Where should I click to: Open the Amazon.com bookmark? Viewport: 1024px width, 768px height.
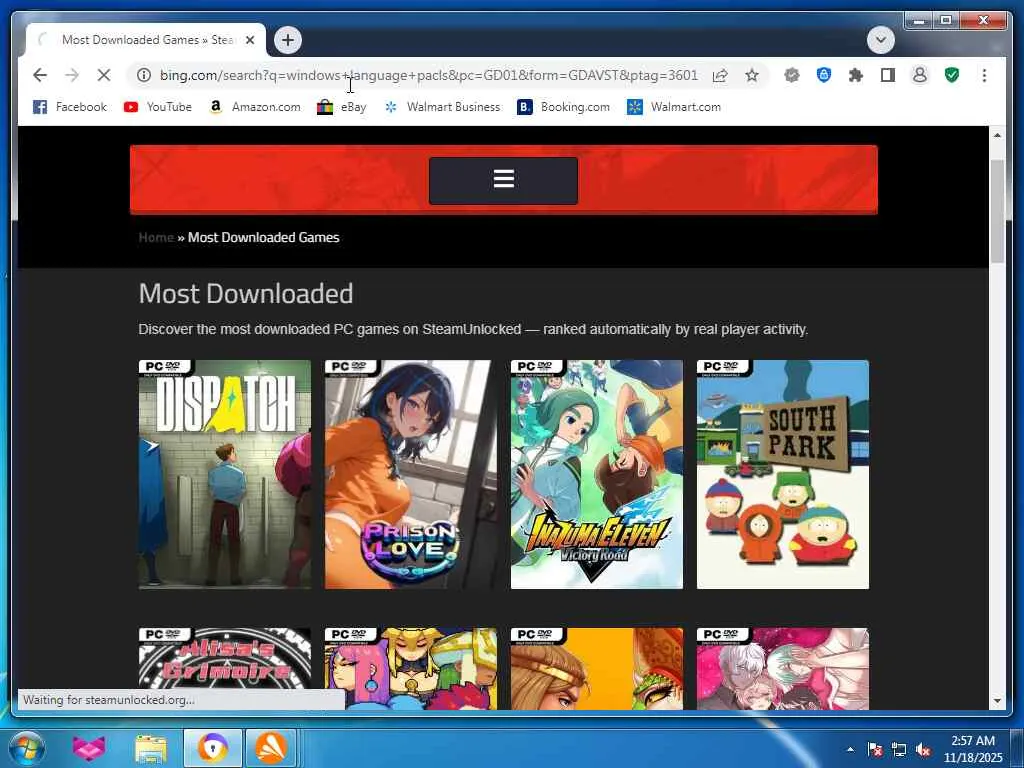click(x=255, y=106)
